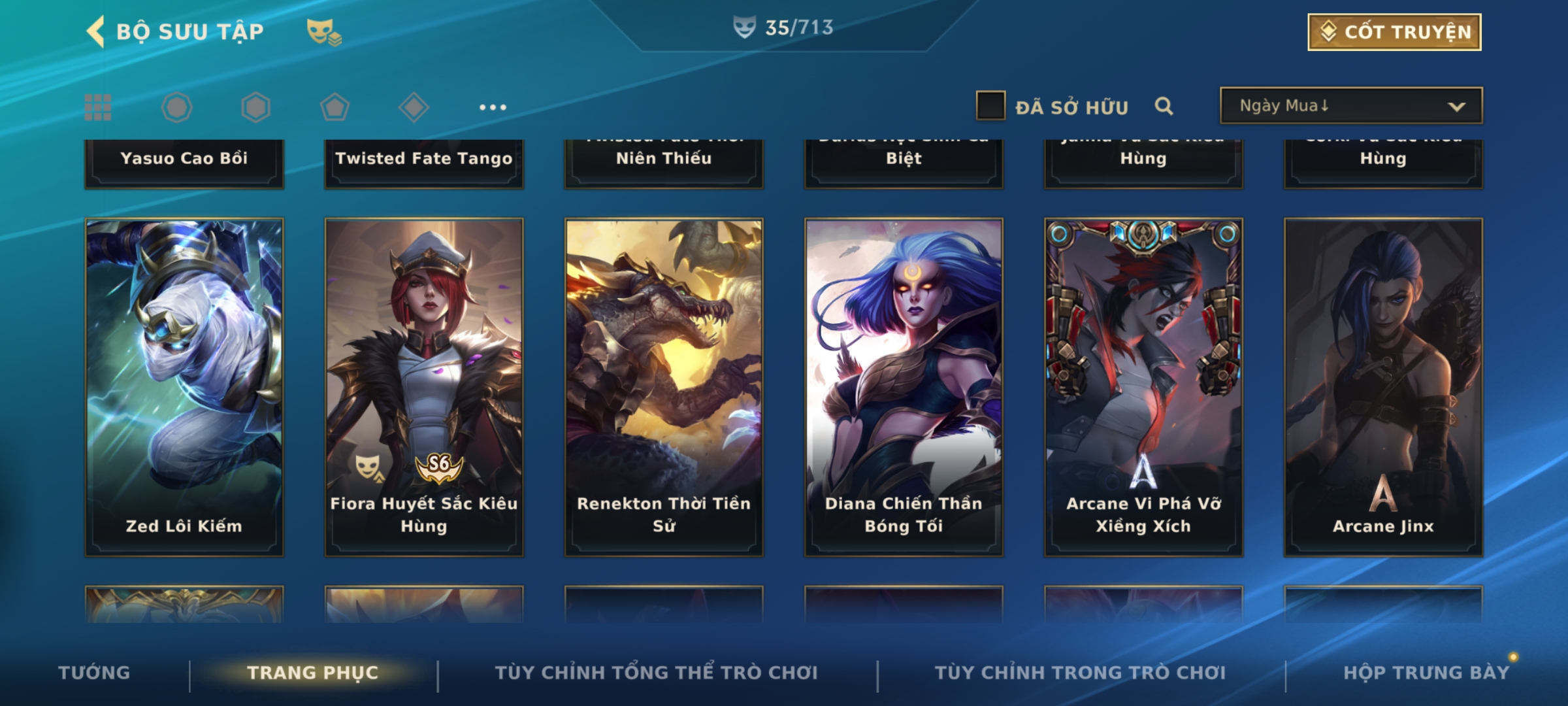Click the Ngày Mua dropdown chevron arrow
1568x706 pixels.
pos(1456,107)
